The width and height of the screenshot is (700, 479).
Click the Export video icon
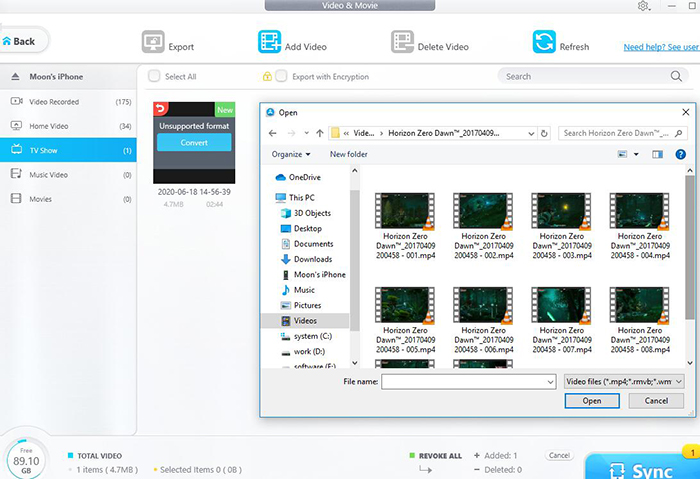[153, 43]
